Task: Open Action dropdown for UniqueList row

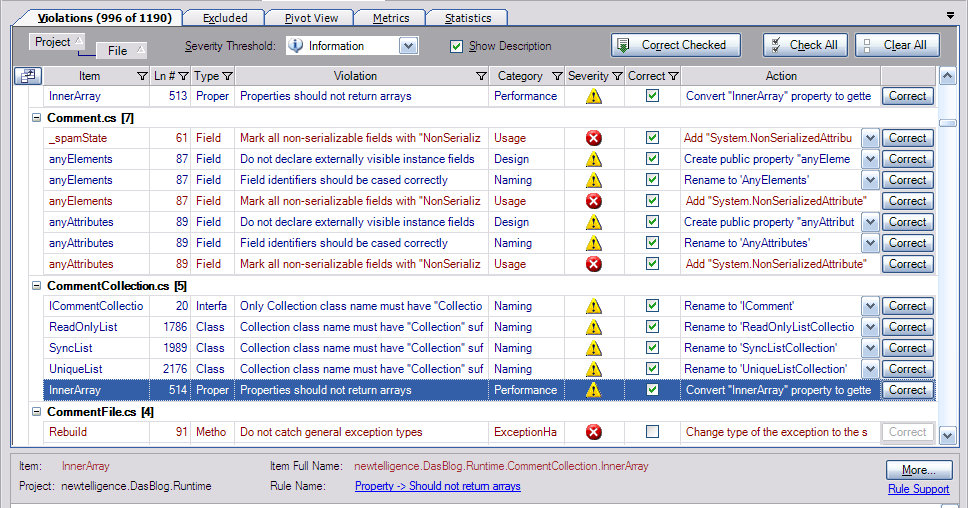Action: coord(869,369)
